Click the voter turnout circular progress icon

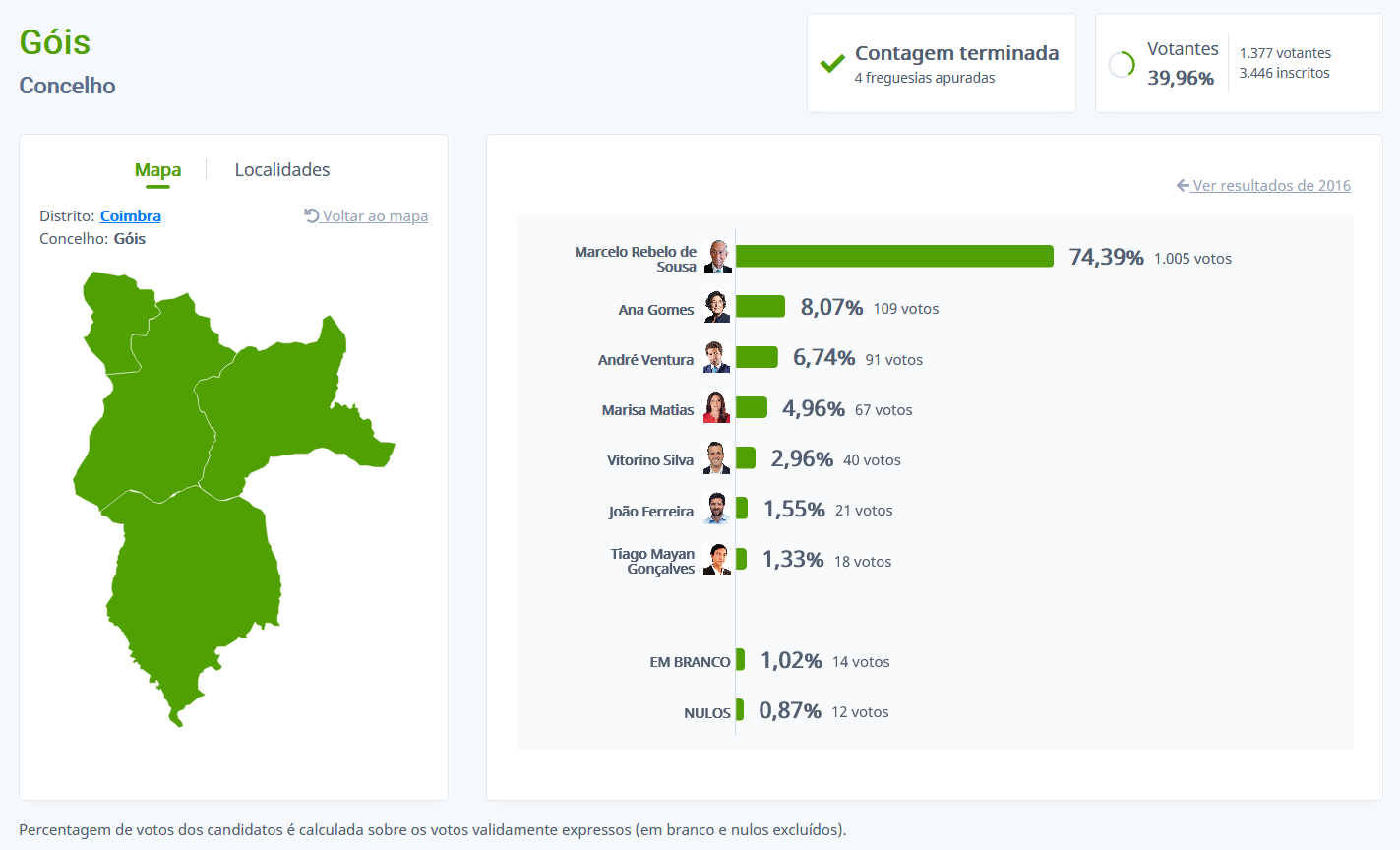(x=1122, y=64)
